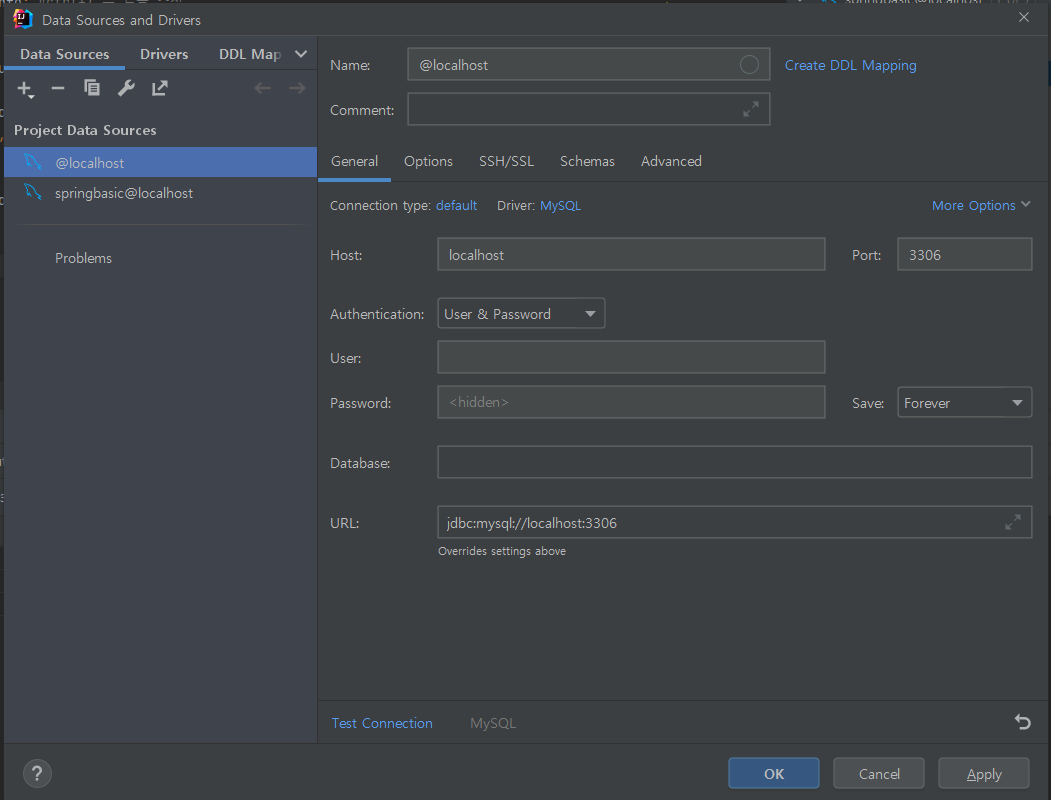1051x800 pixels.
Task: Click the Password input field
Action: tap(631, 402)
